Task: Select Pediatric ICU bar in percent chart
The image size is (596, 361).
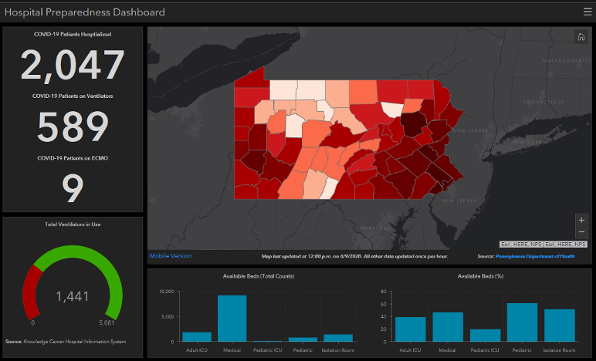Action: click(x=485, y=335)
